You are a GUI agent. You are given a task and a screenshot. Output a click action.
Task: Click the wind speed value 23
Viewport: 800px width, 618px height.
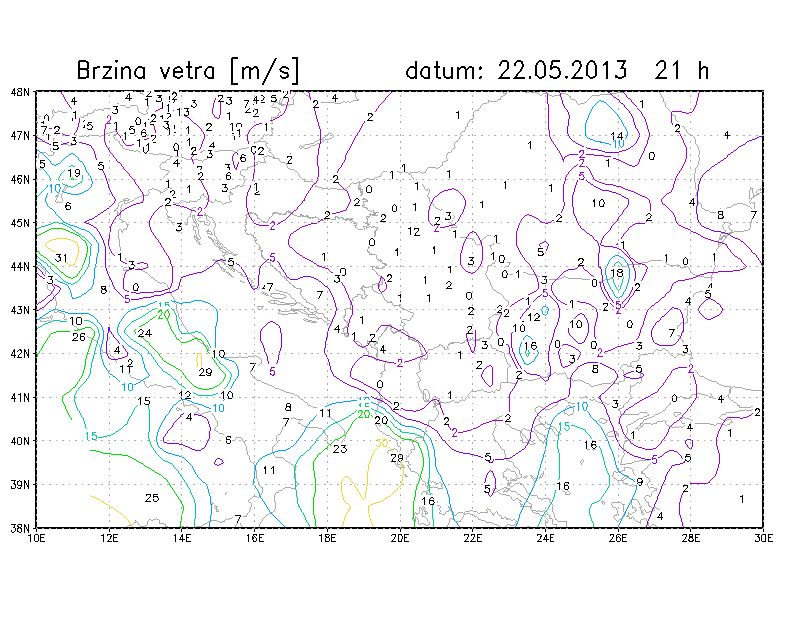tap(339, 450)
